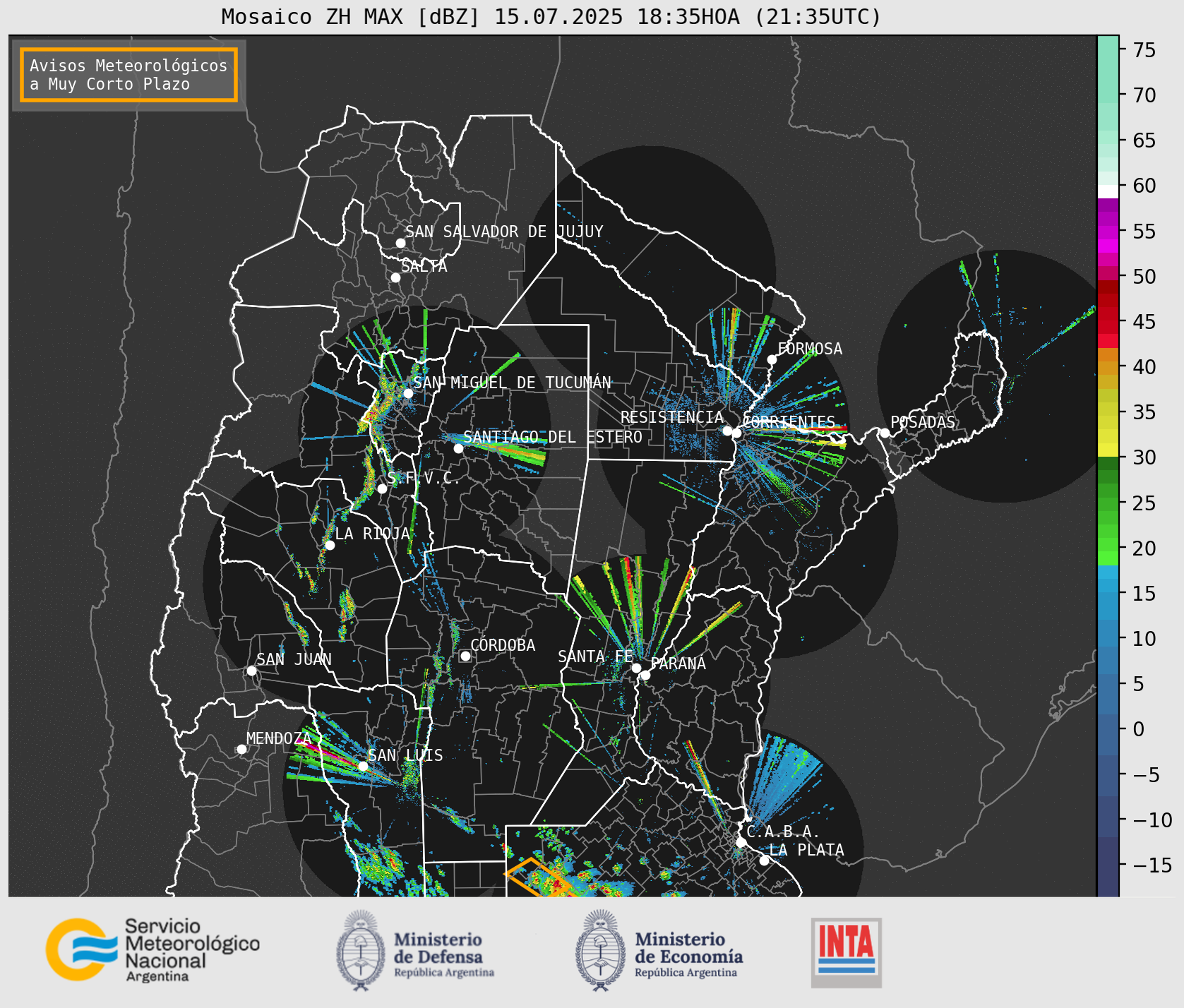Click the INTA logo
Screen dimensions: 1184x1008
847,952
